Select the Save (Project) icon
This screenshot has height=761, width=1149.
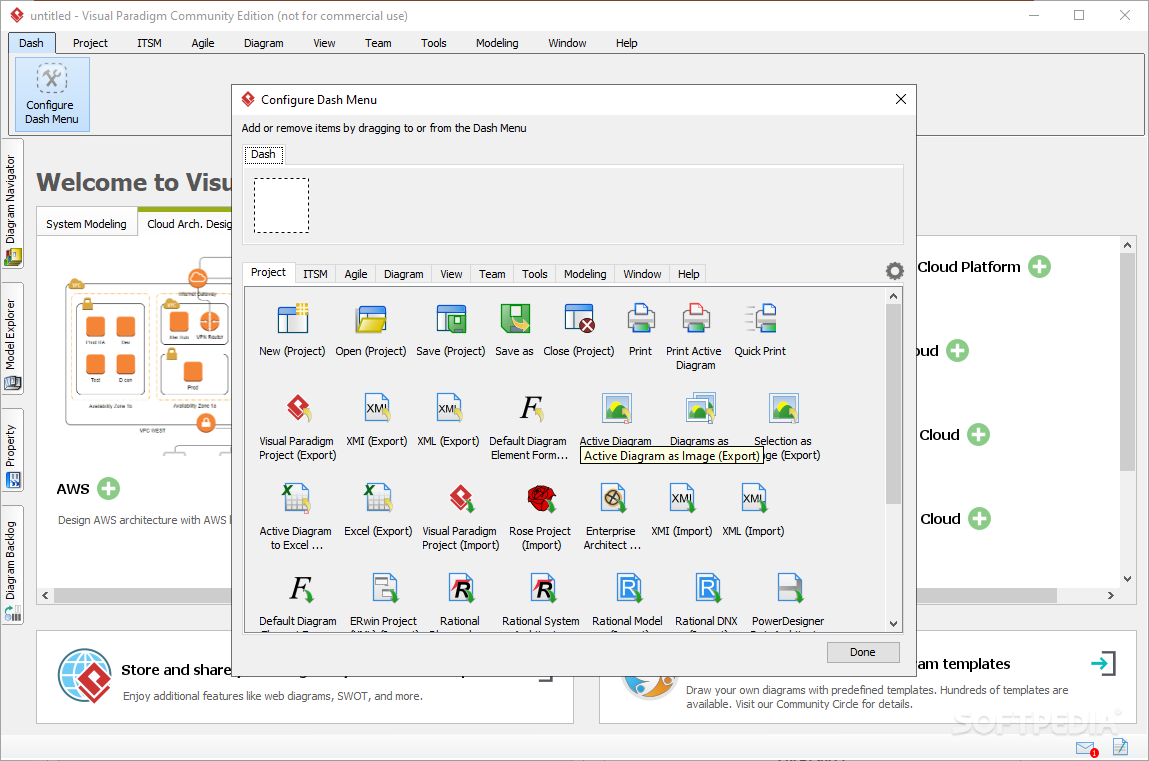[451, 319]
